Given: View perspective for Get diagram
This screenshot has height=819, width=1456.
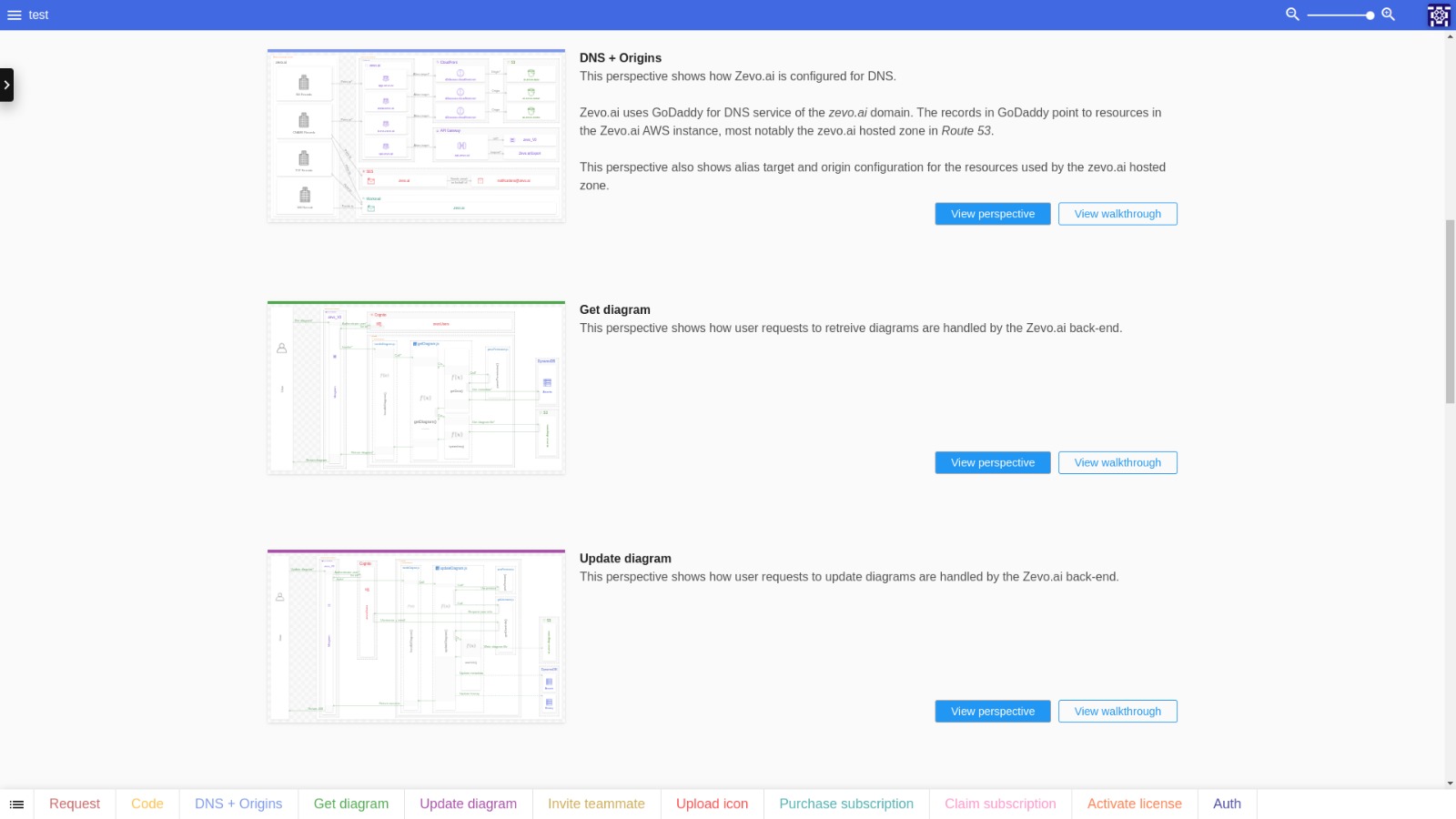Looking at the screenshot, I should click(992, 462).
